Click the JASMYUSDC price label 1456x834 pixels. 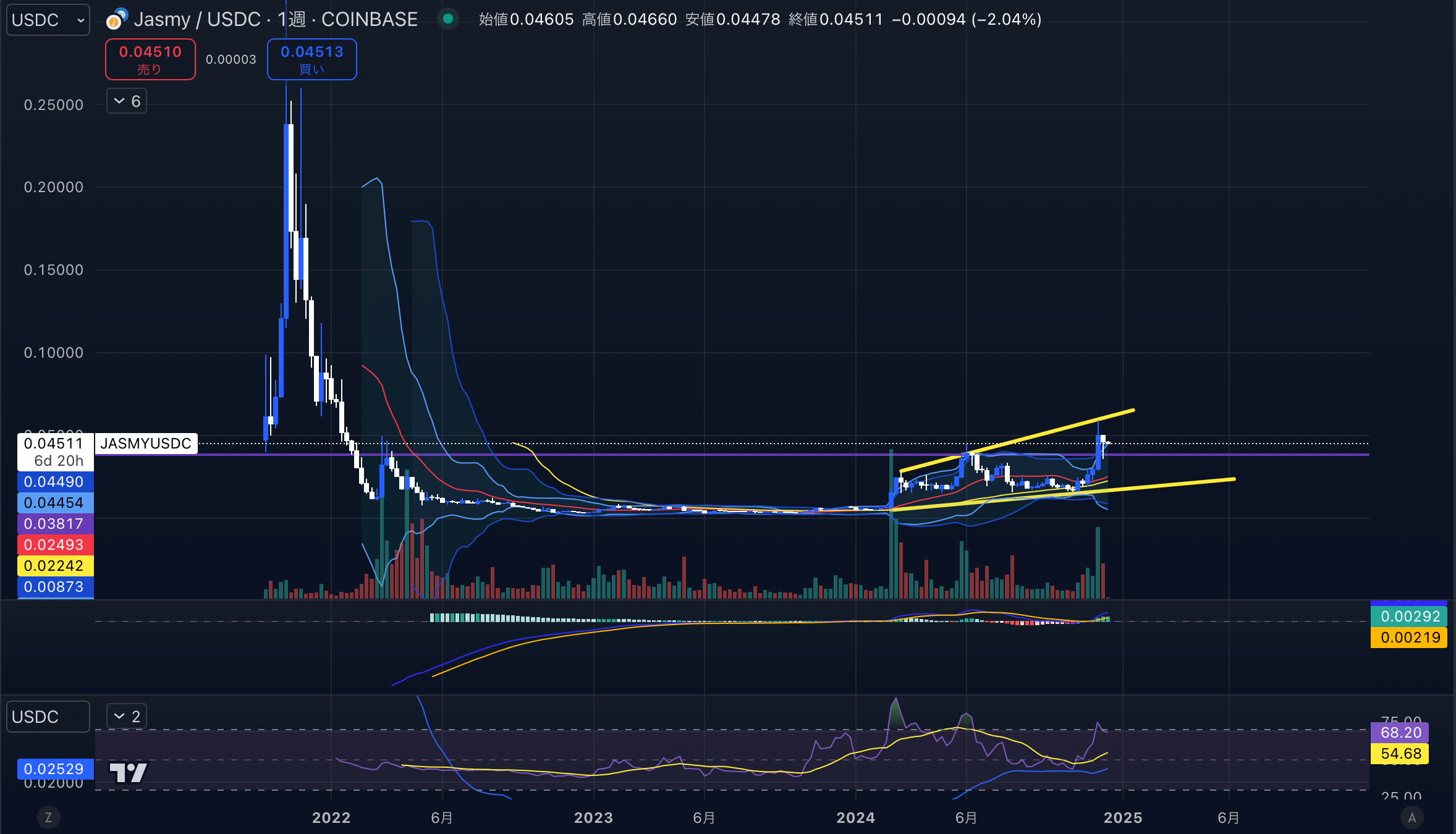[146, 444]
